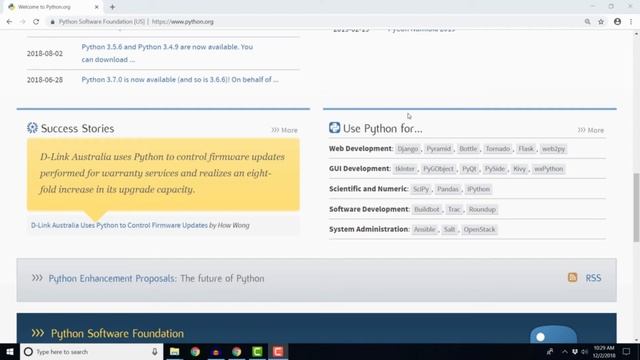Click the Trac tag
The width and height of the screenshot is (640, 360).
pos(454,210)
